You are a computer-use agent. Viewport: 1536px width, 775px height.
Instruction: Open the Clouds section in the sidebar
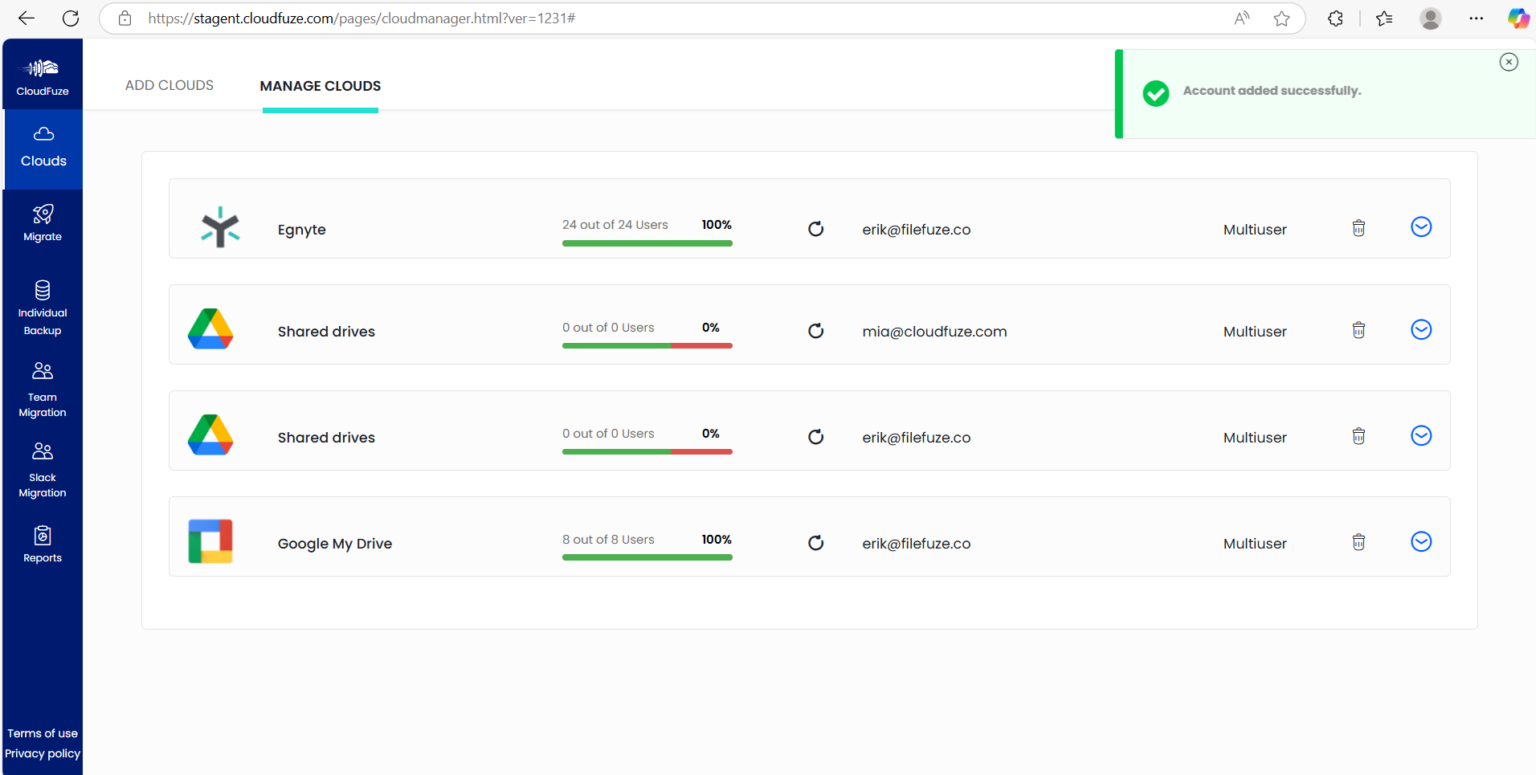point(42,146)
